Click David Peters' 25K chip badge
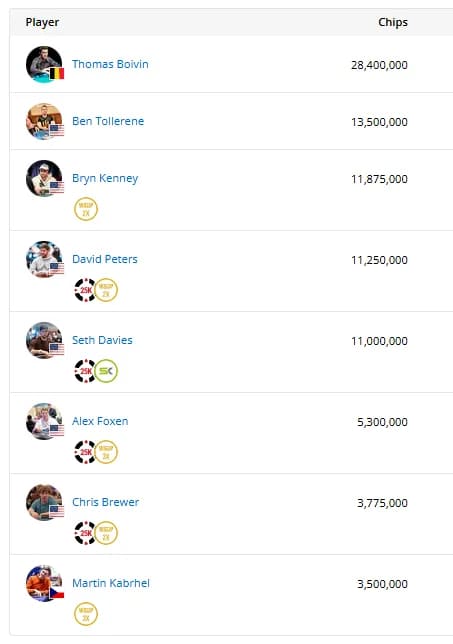Image resolution: width=453 pixels, height=644 pixels. [85, 290]
